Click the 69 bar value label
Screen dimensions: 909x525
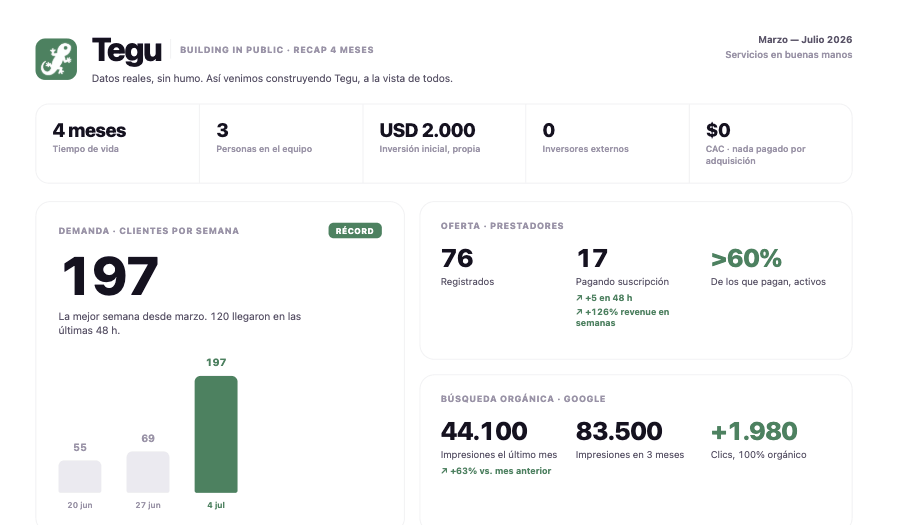click(x=148, y=438)
